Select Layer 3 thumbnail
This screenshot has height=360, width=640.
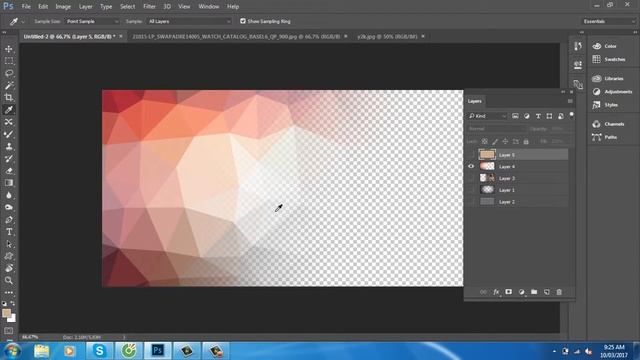pos(487,178)
